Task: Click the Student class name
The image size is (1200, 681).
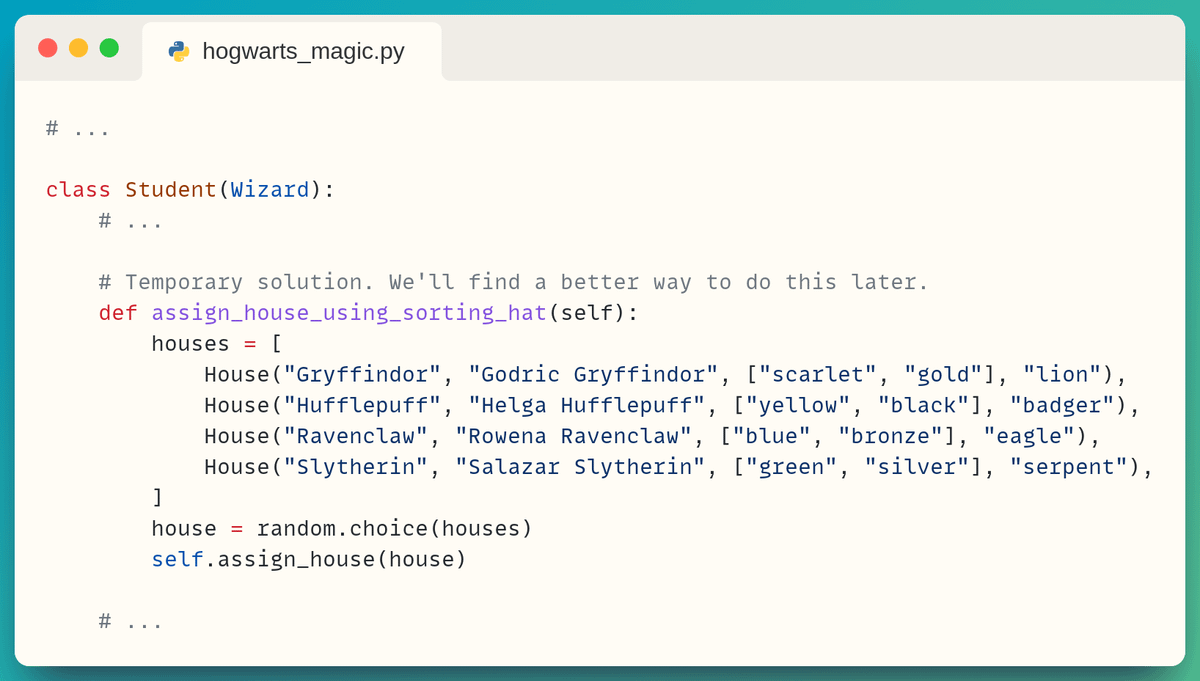Action: pos(171,190)
